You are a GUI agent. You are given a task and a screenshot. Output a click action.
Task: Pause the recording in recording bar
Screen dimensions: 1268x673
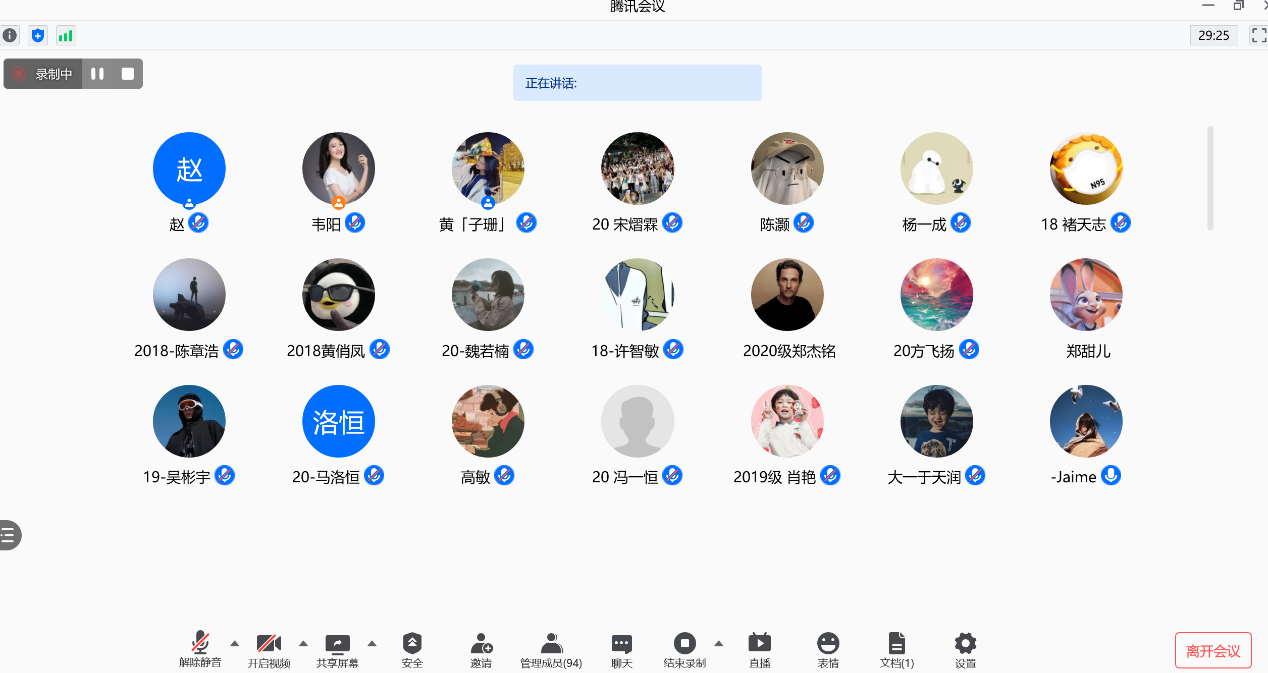97,74
